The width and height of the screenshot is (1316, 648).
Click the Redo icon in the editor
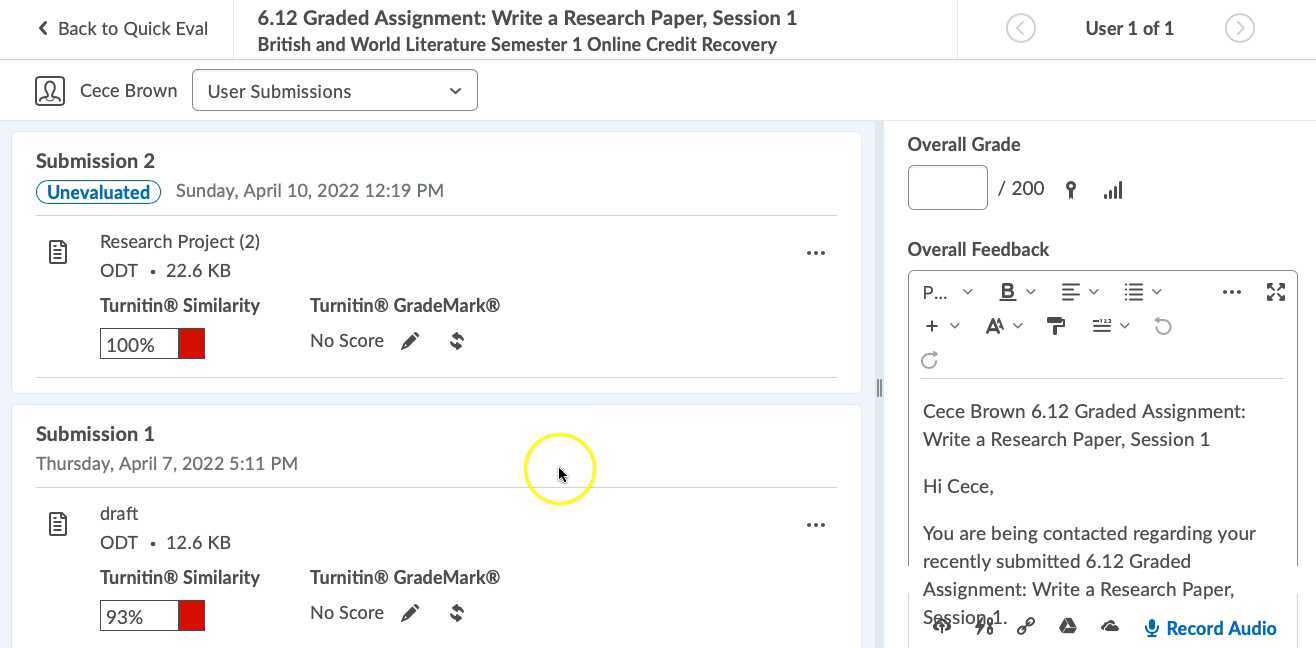click(x=929, y=360)
